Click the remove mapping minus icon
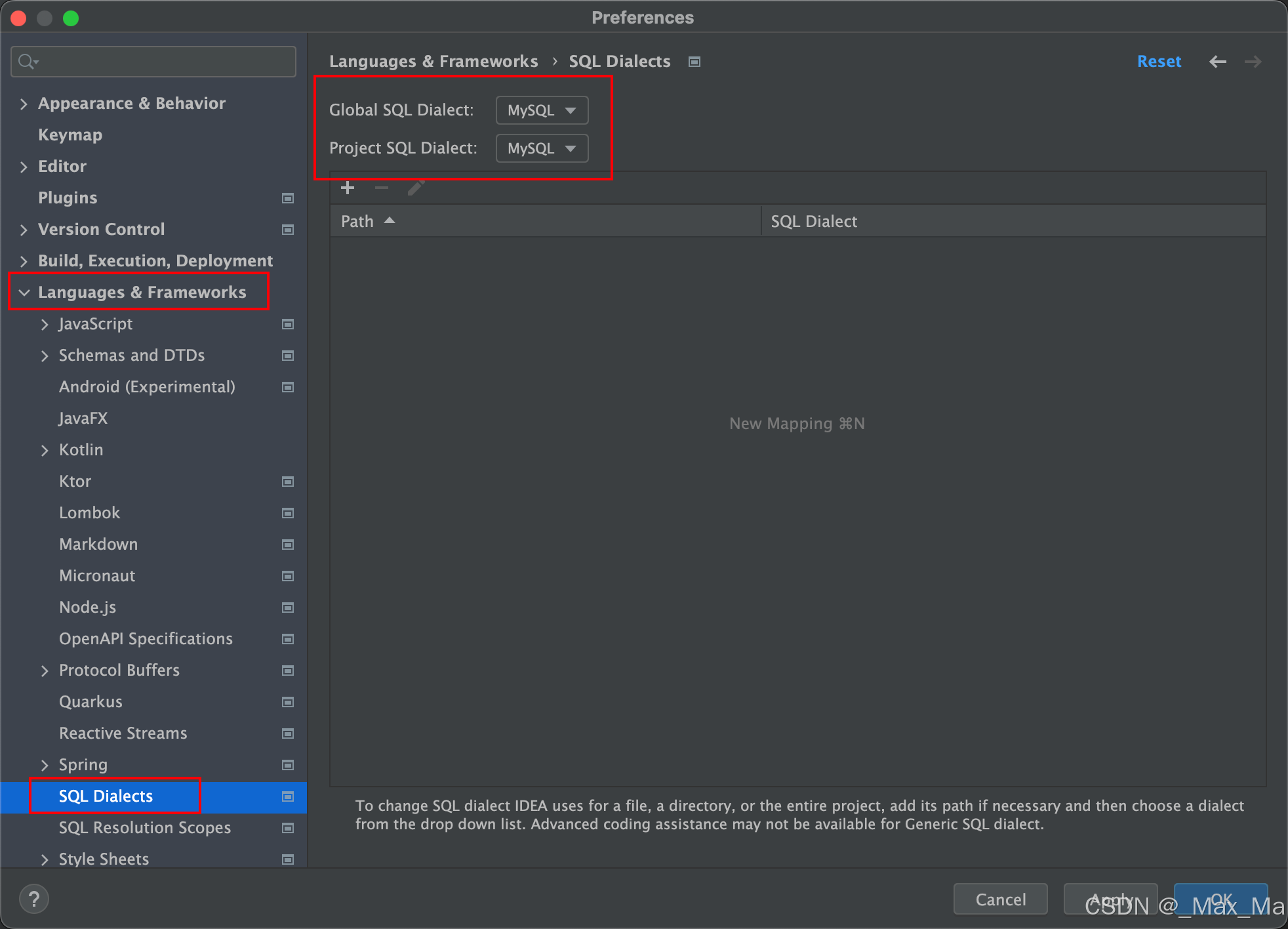Viewport: 1288px width, 929px height. coord(382,188)
